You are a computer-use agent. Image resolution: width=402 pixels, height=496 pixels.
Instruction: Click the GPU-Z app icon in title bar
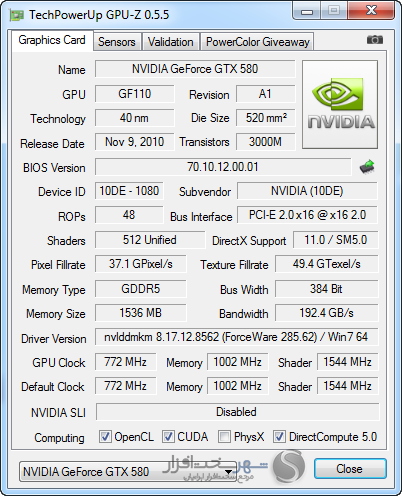pos(17,15)
